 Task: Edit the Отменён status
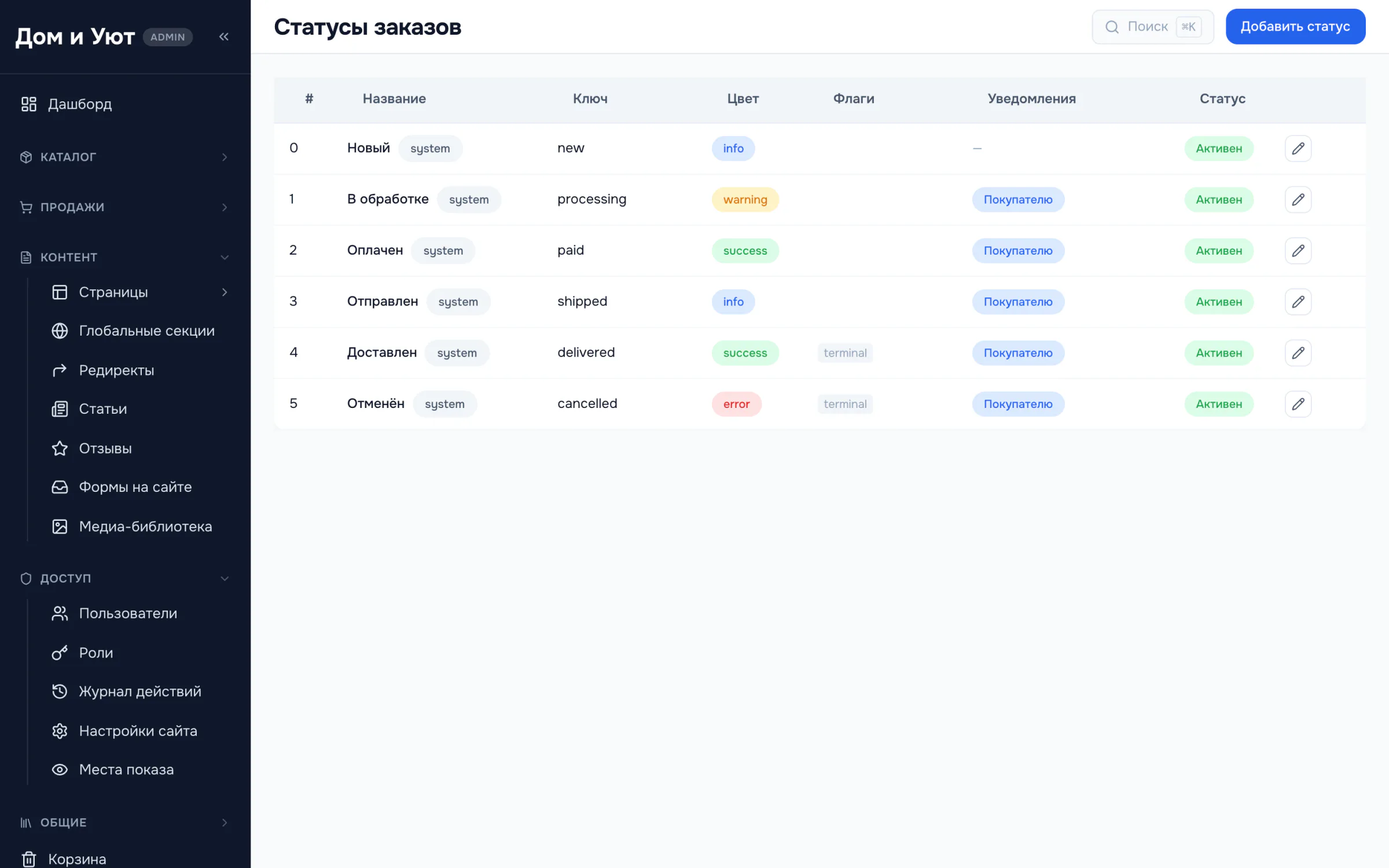pyautogui.click(x=1298, y=404)
